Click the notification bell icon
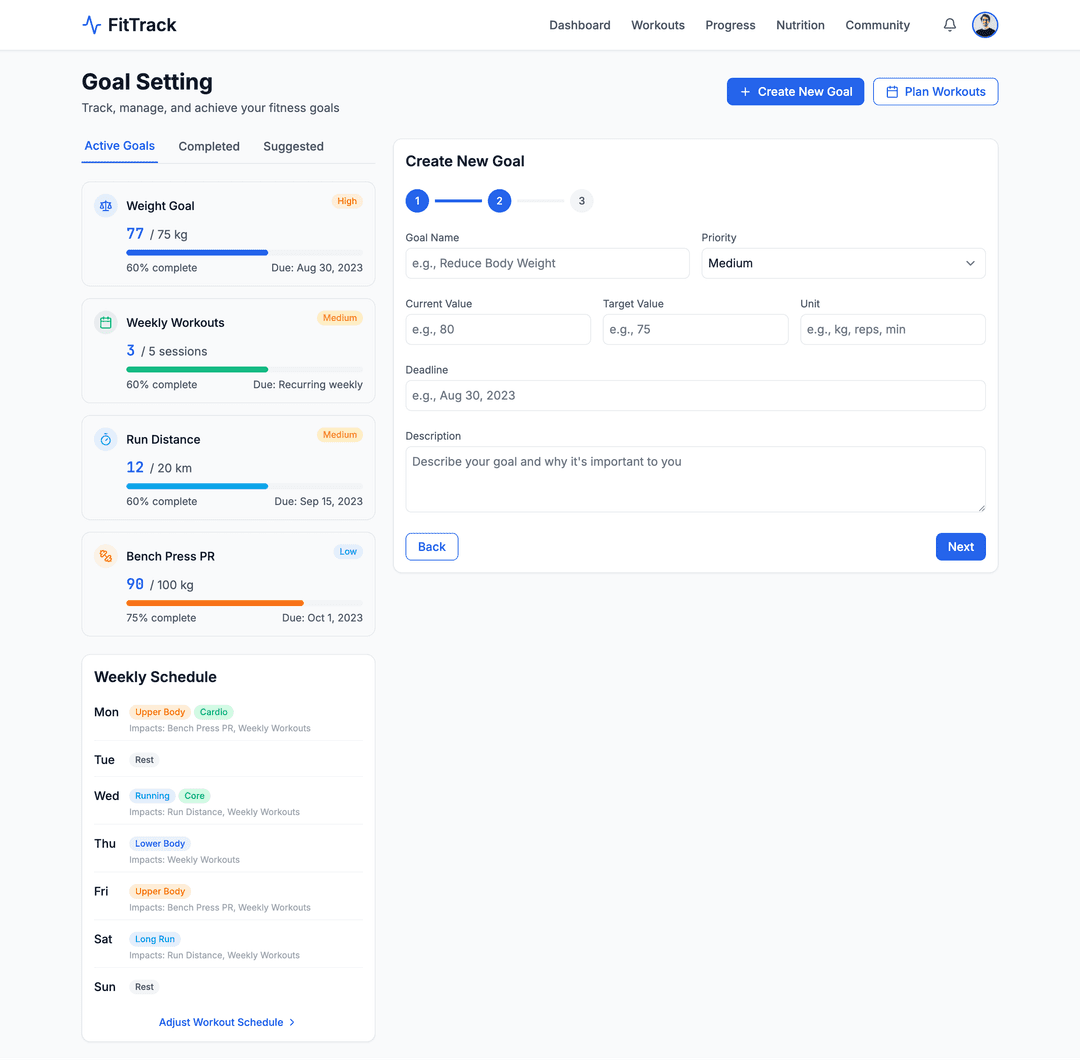1080x1060 pixels. [950, 25]
